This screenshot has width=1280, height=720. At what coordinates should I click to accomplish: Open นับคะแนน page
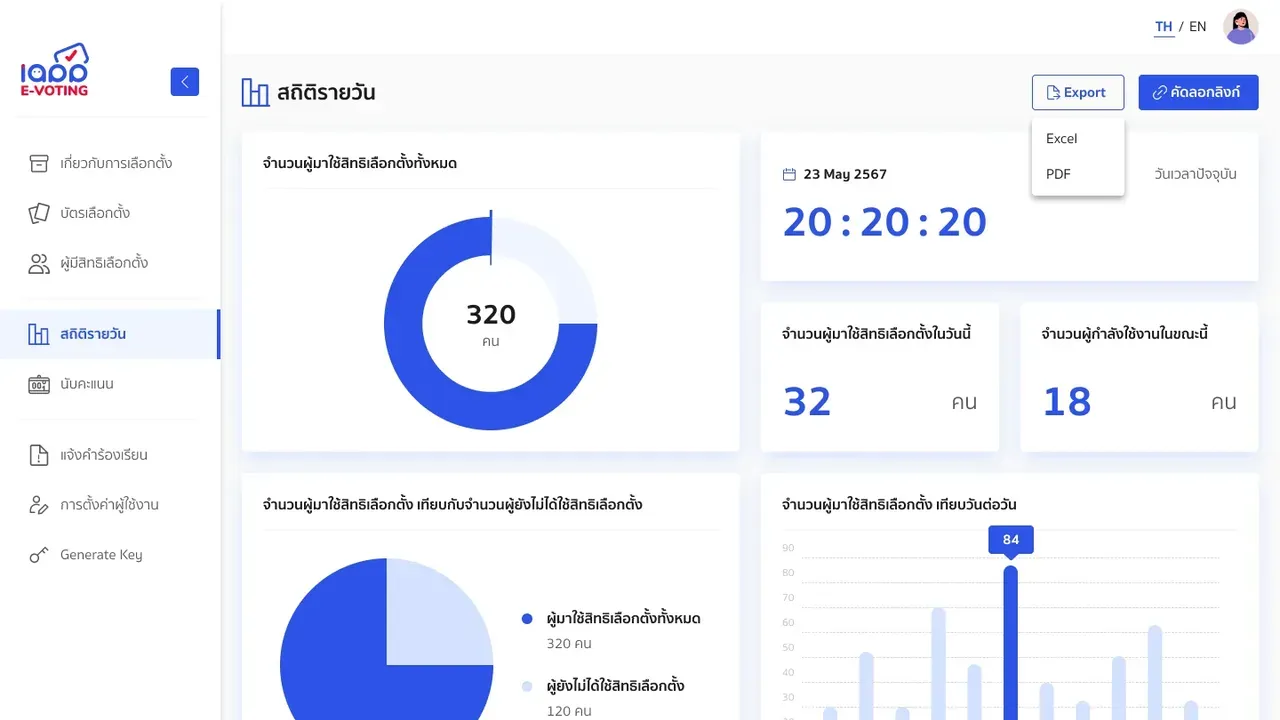pos(110,384)
